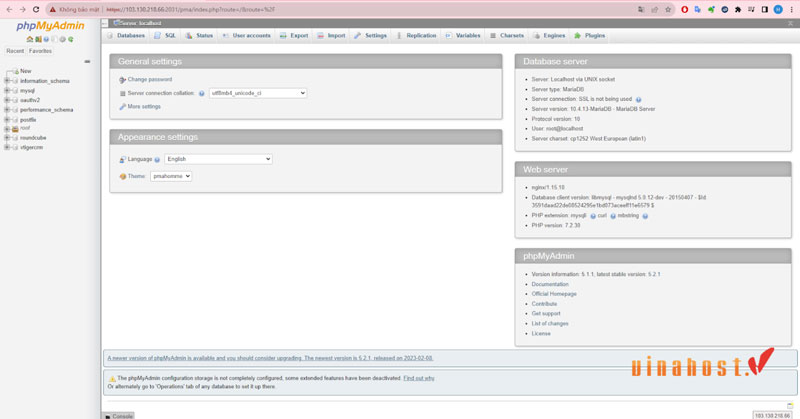Click help icon after curl extension
The image size is (800, 419).
613,216
